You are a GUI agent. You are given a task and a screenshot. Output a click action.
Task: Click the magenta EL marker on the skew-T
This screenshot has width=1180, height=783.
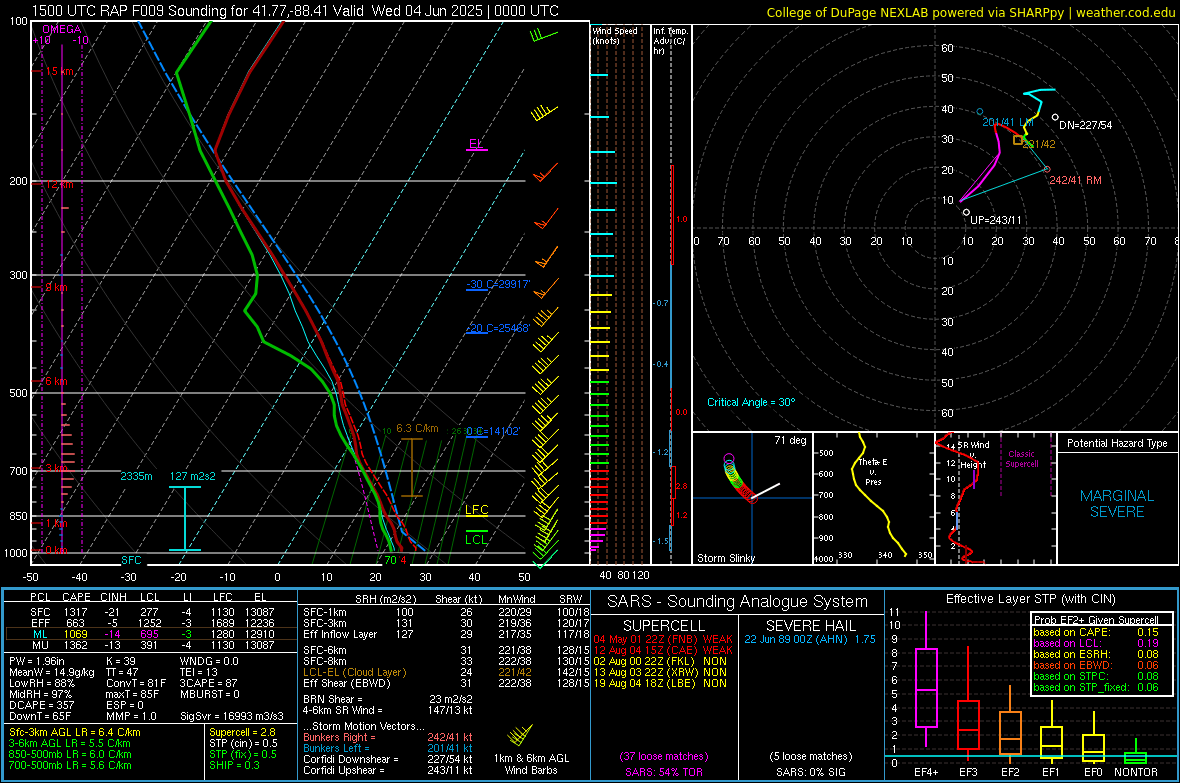coord(476,144)
